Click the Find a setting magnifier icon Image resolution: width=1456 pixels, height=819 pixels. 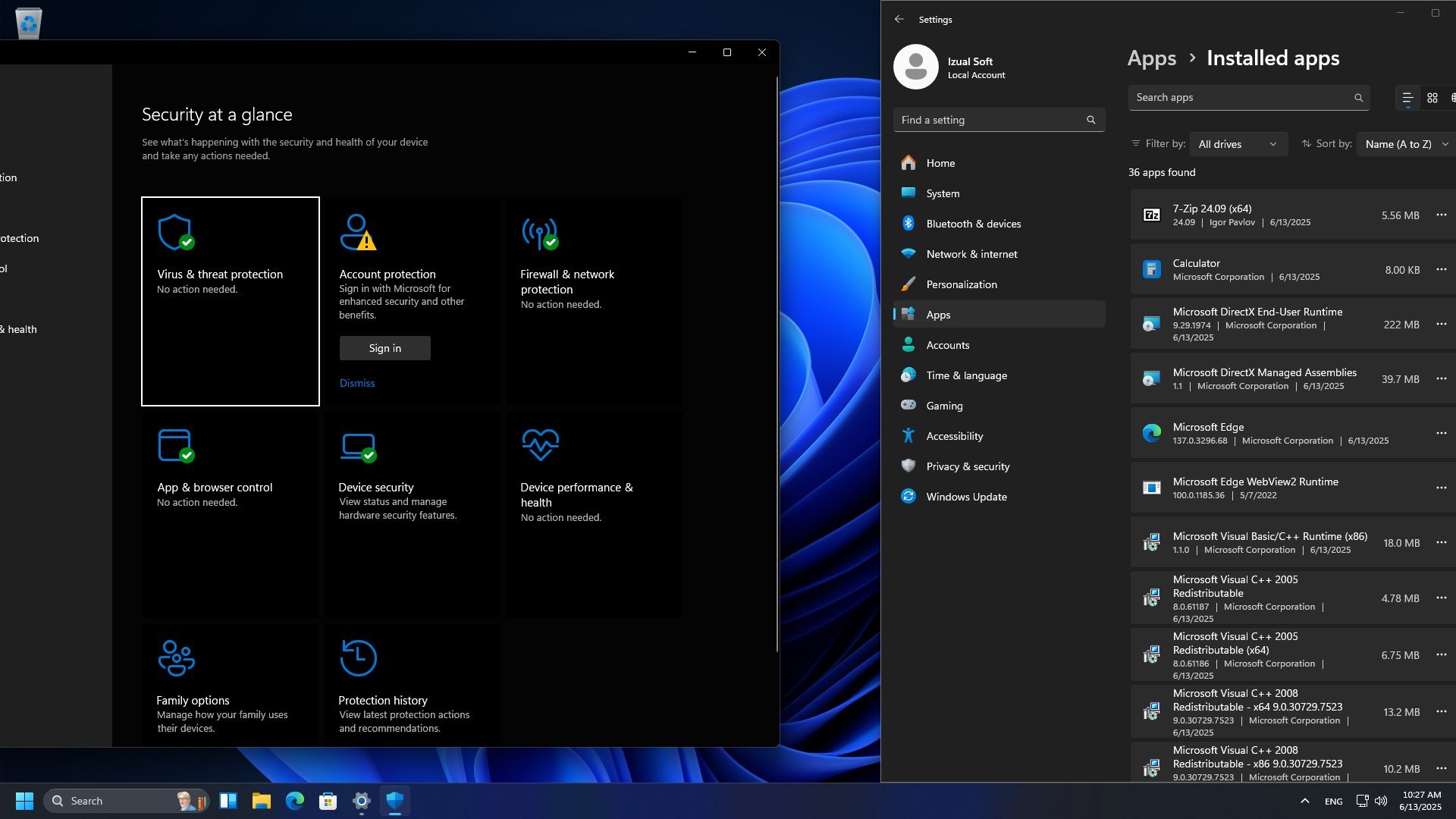[x=1091, y=120]
